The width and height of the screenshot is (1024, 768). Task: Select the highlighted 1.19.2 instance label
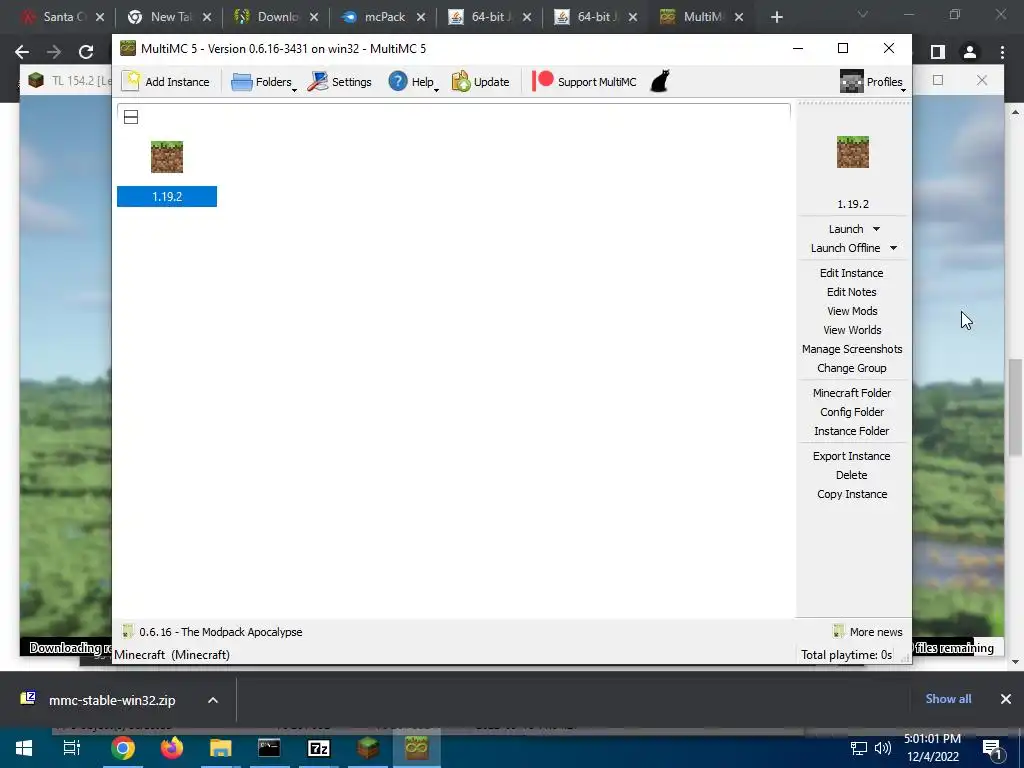(x=167, y=197)
